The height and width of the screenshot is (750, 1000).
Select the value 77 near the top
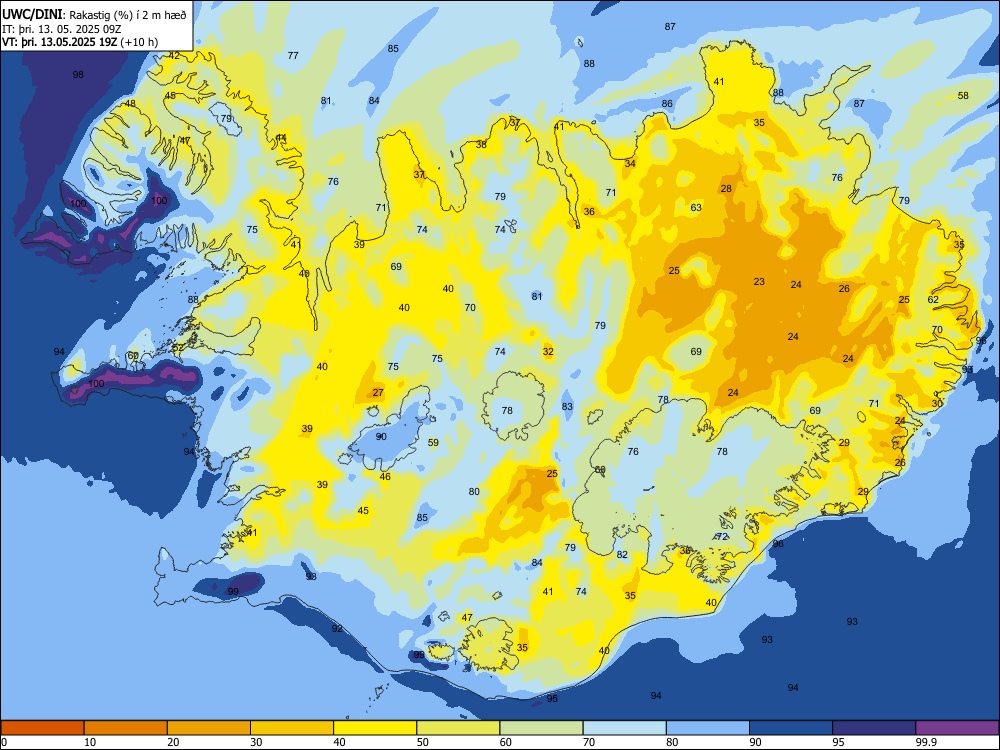pyautogui.click(x=293, y=55)
